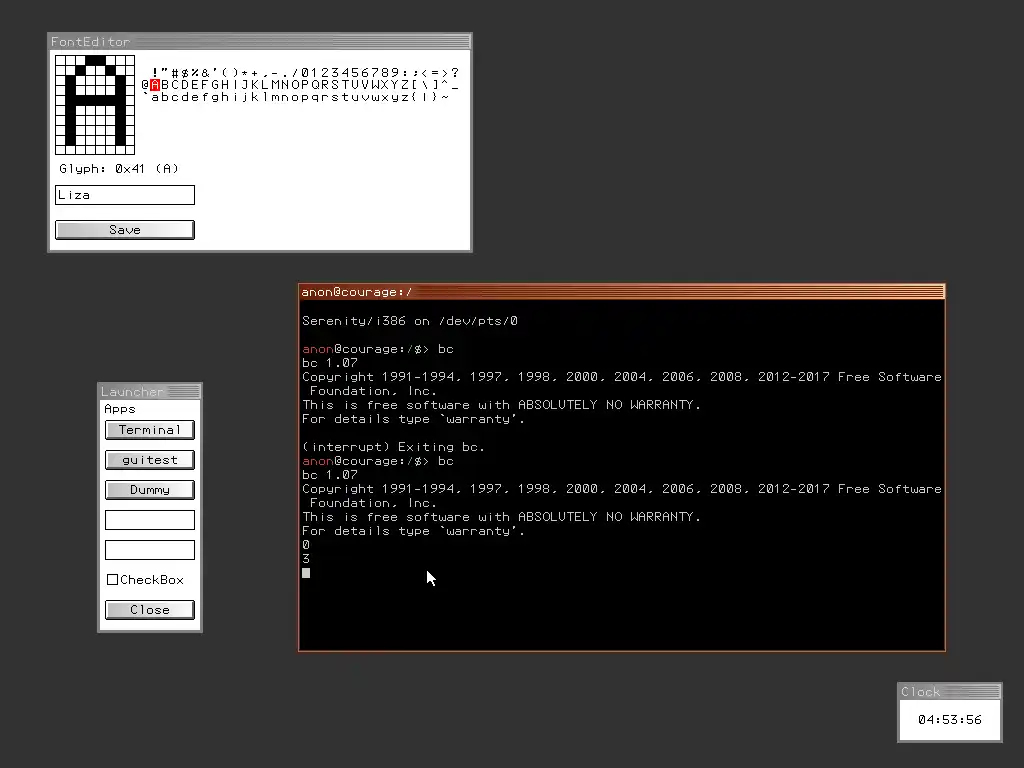The width and height of the screenshot is (1024, 768).
Task: Pick the '@' glyph in the glyph map
Action: click(x=145, y=85)
